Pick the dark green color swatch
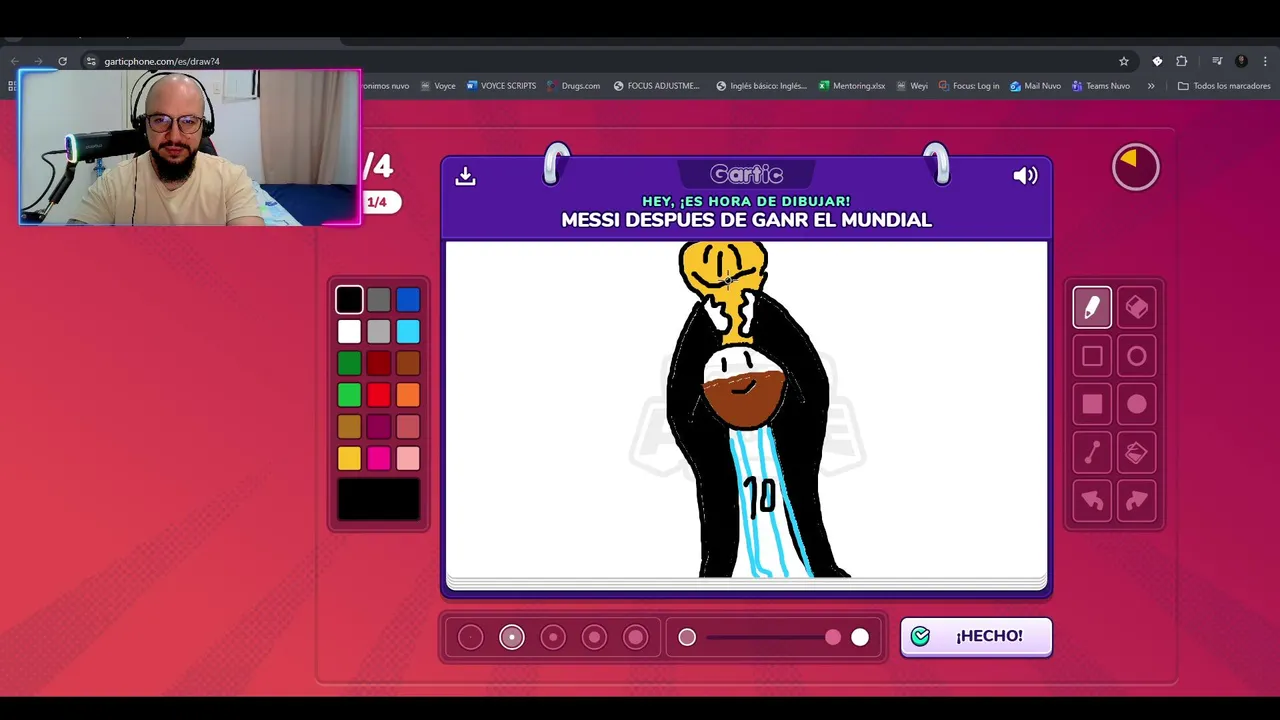The width and height of the screenshot is (1280, 720). [349, 363]
